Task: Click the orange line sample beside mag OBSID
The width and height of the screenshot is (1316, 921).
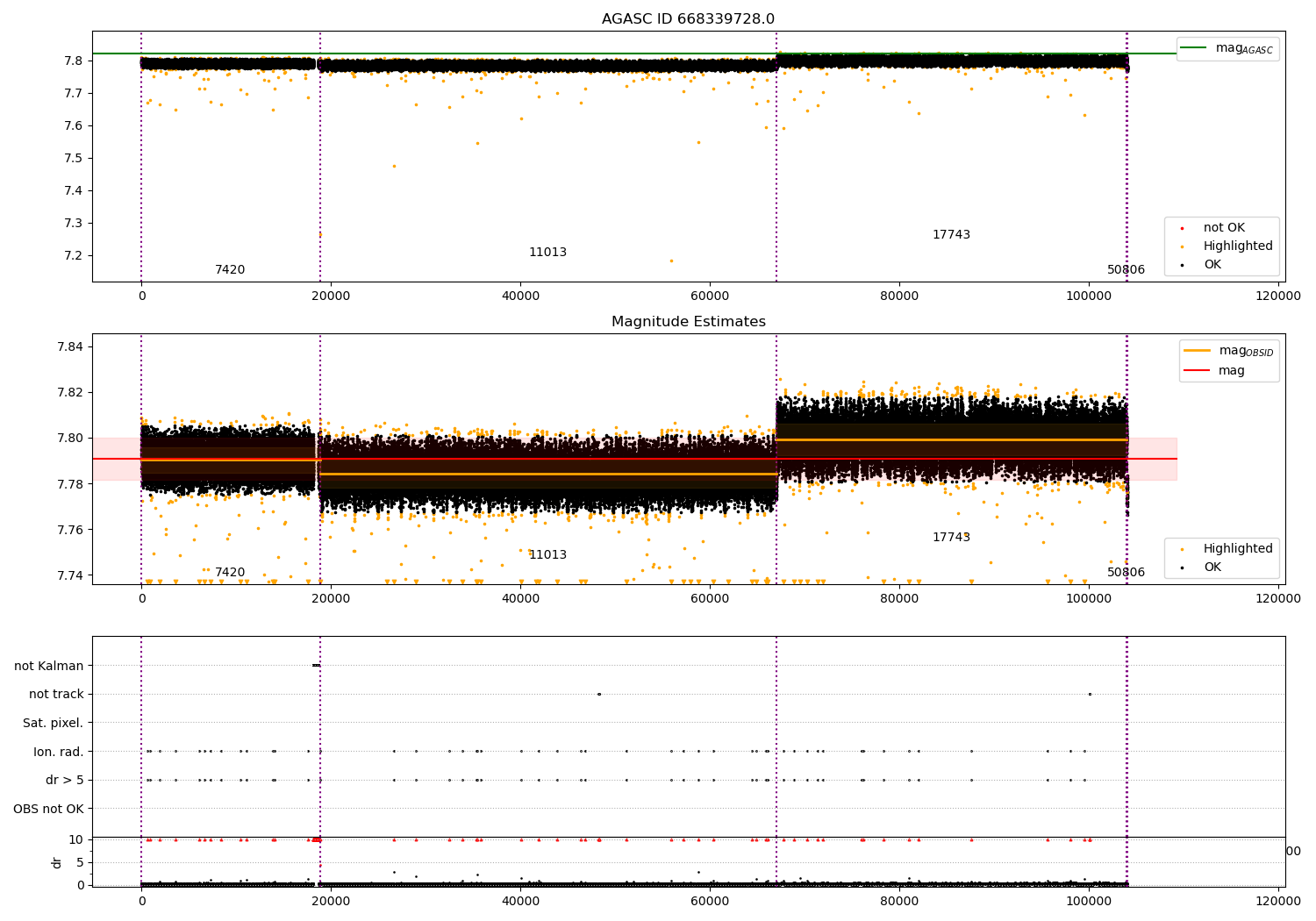Action: pyautogui.click(x=1197, y=351)
